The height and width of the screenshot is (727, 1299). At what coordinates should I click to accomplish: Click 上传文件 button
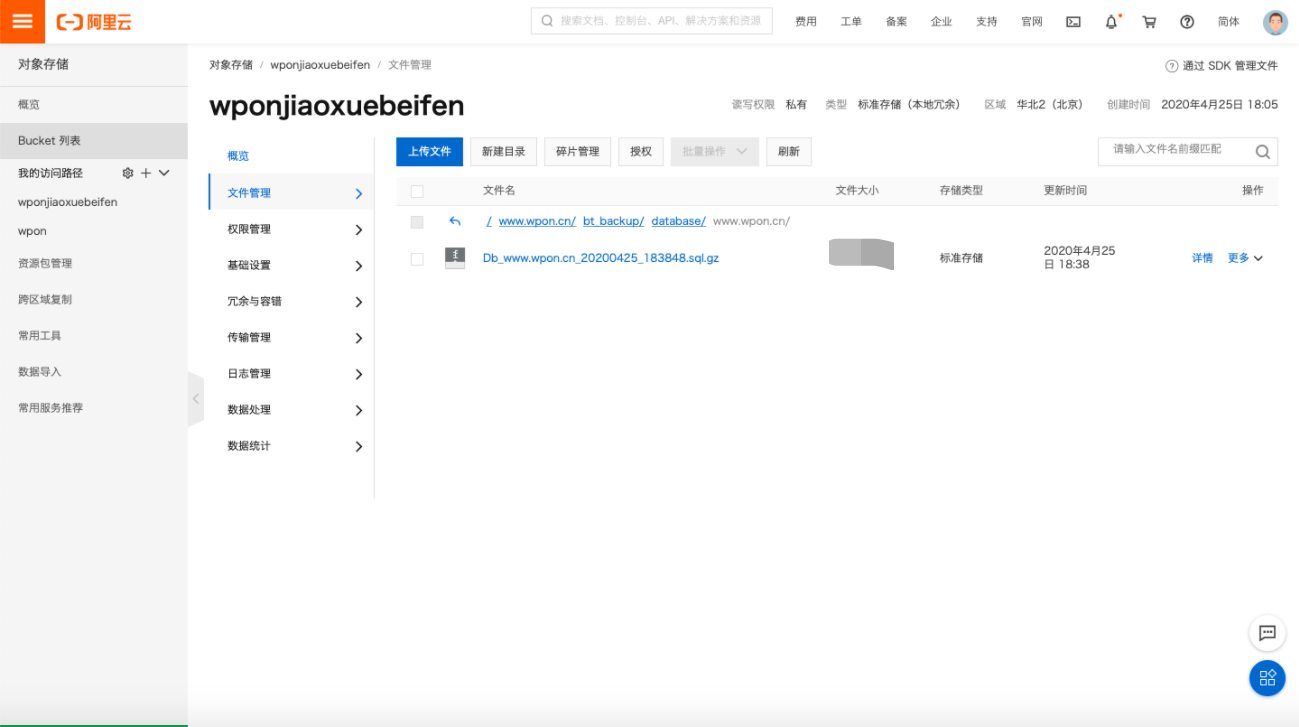(x=430, y=152)
